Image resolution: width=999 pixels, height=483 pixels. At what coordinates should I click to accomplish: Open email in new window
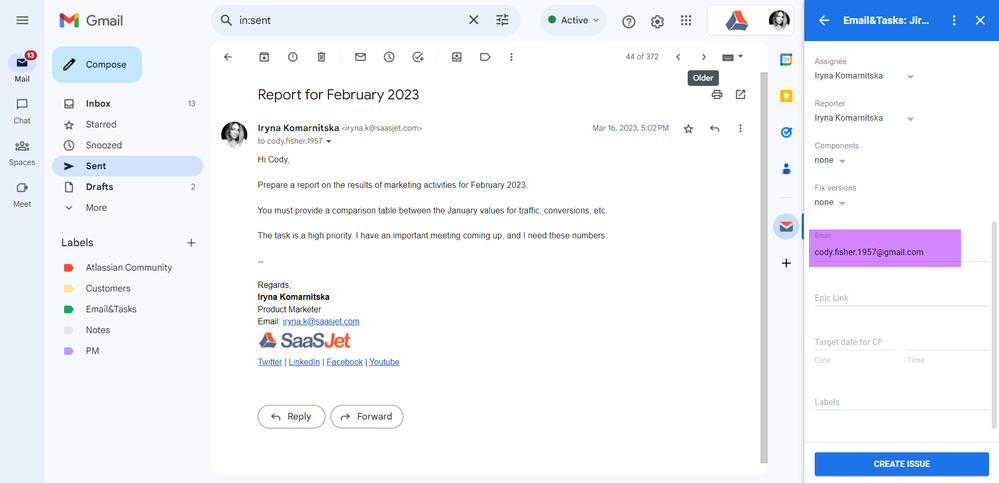pos(740,95)
